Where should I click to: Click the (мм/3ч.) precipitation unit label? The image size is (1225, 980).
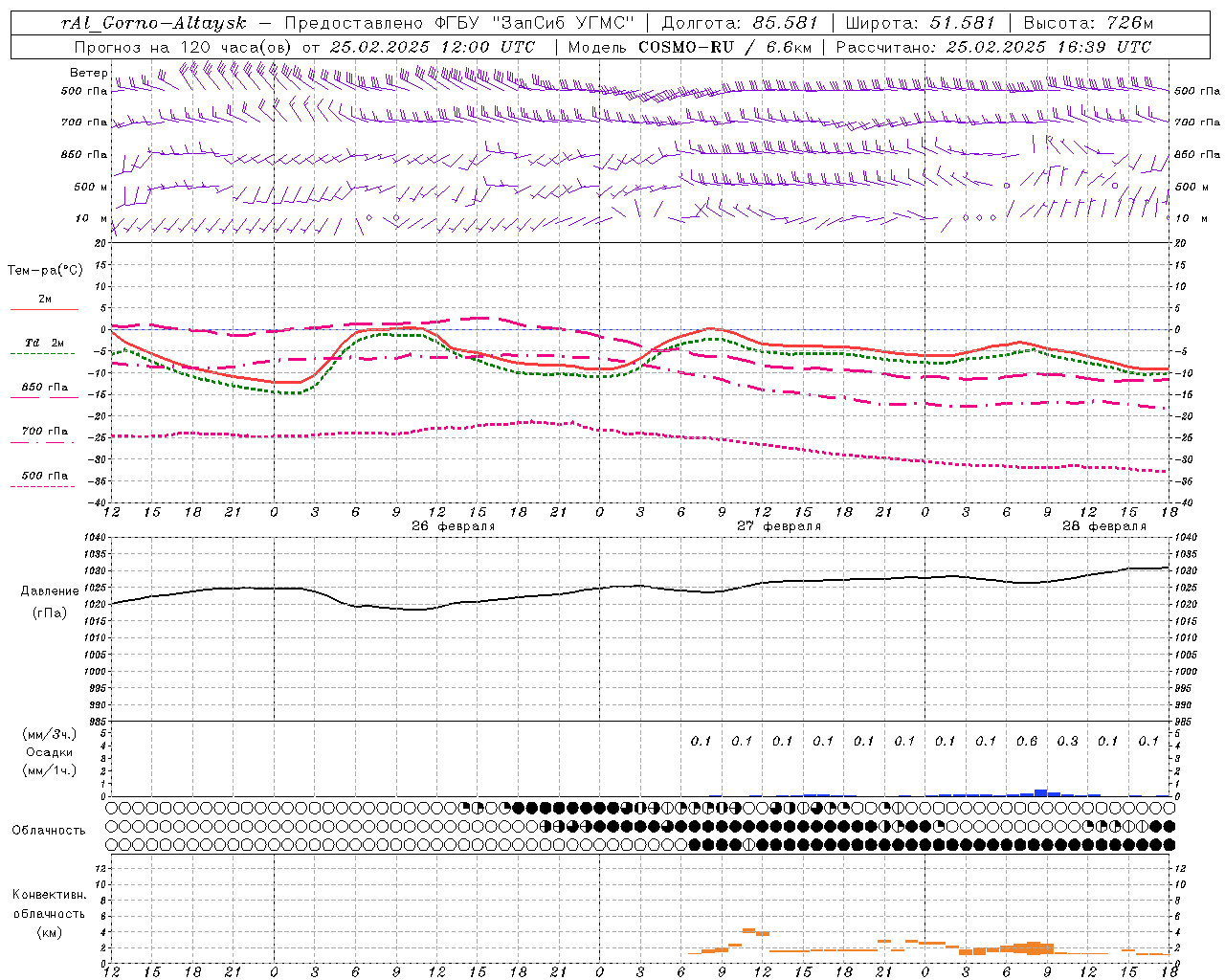[50, 734]
